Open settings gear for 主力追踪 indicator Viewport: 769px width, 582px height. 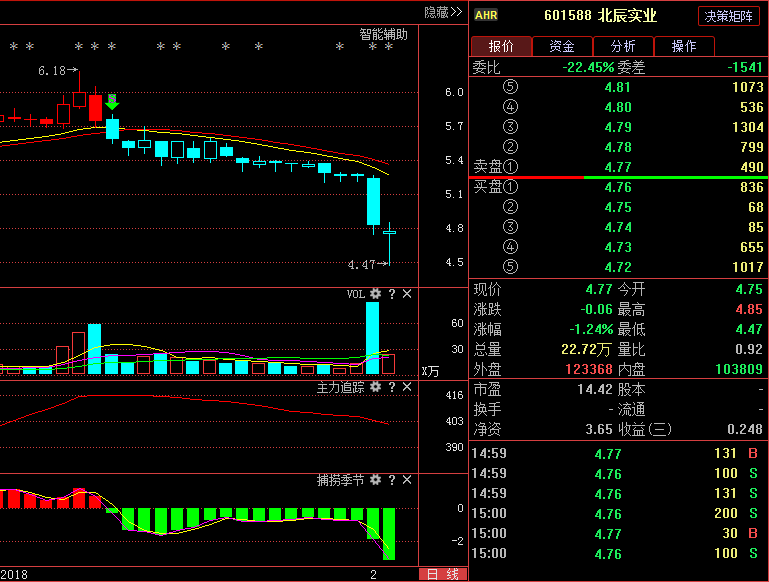tap(375, 387)
